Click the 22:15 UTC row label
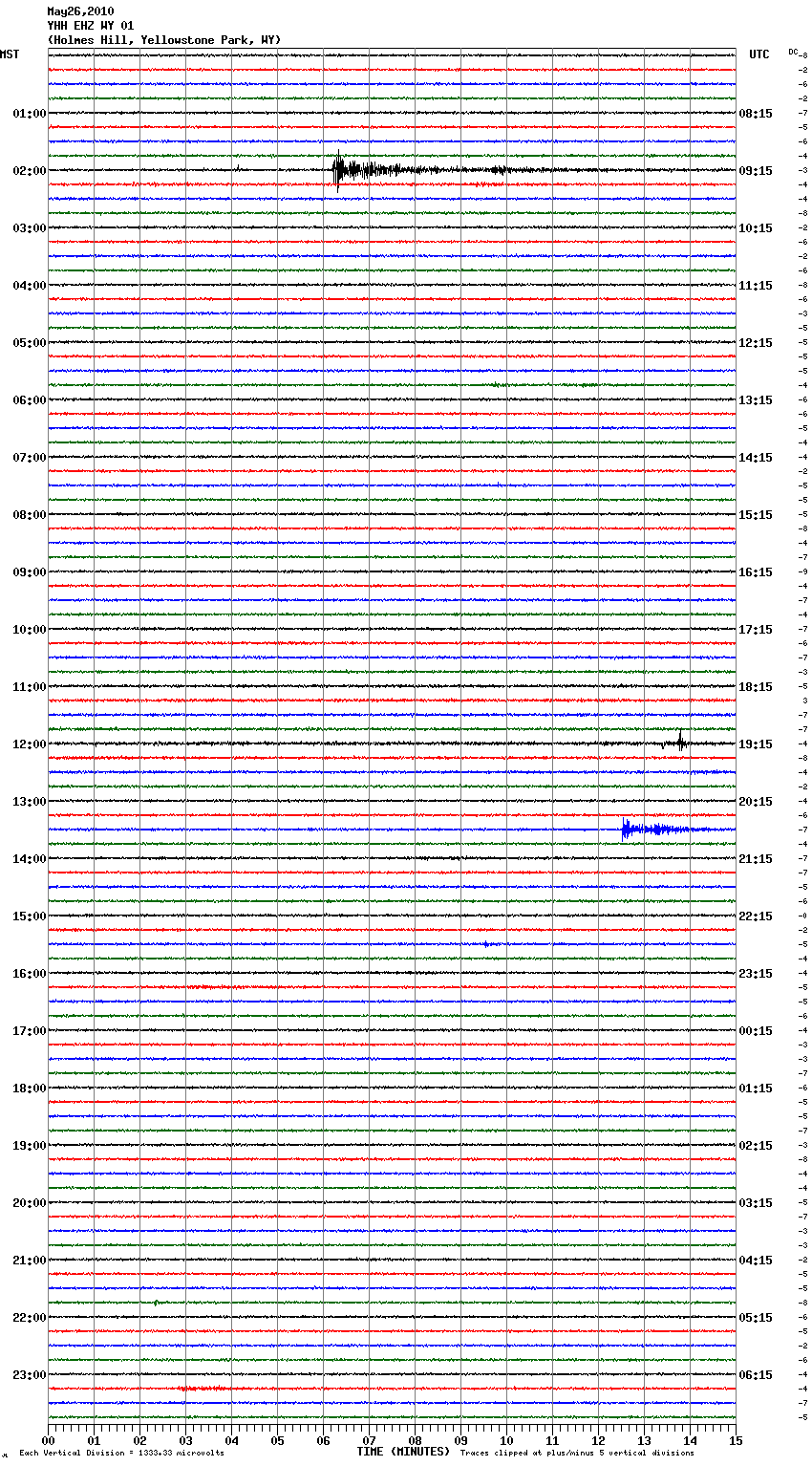 756,916
